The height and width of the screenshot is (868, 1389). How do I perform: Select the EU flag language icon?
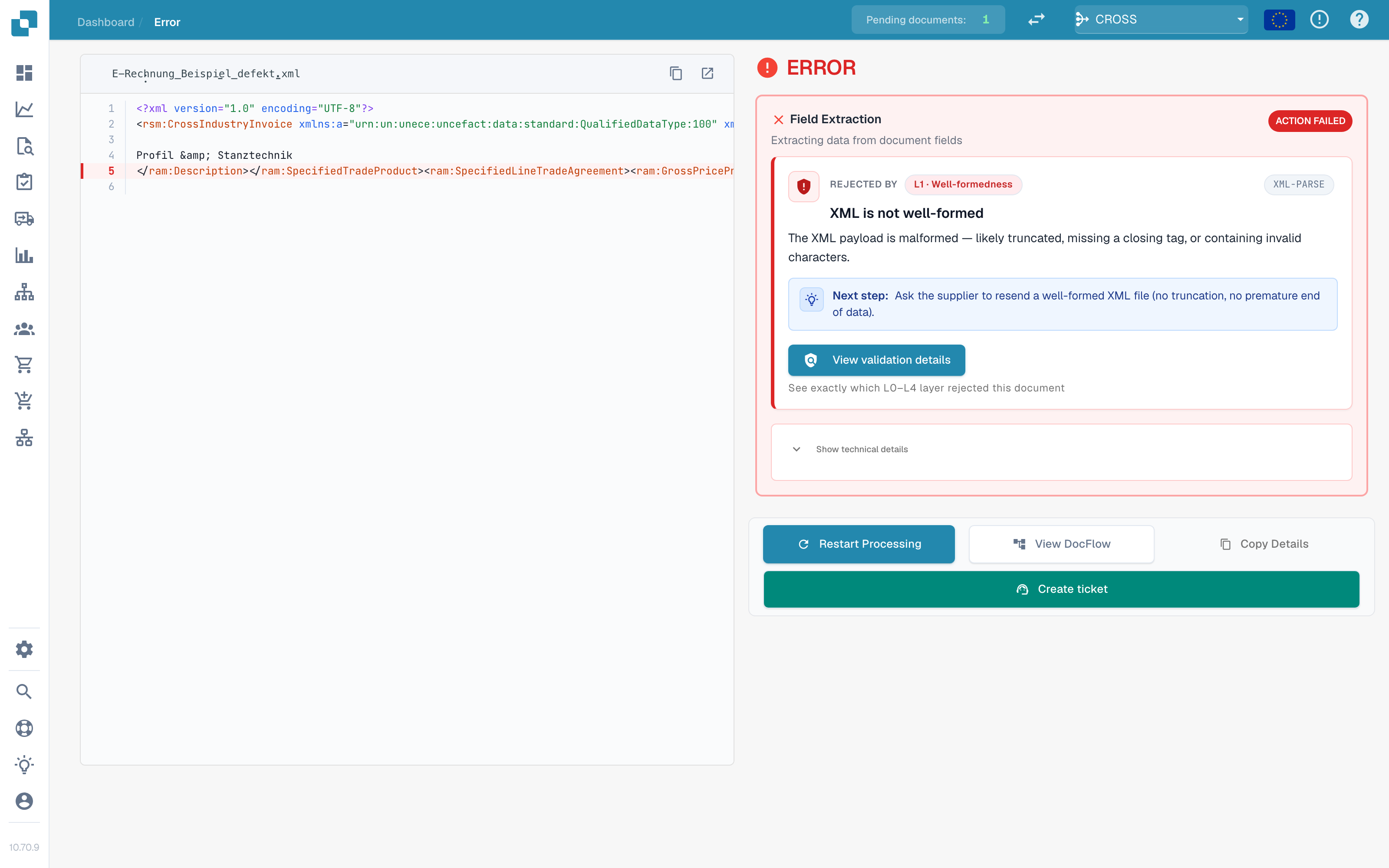click(x=1279, y=20)
